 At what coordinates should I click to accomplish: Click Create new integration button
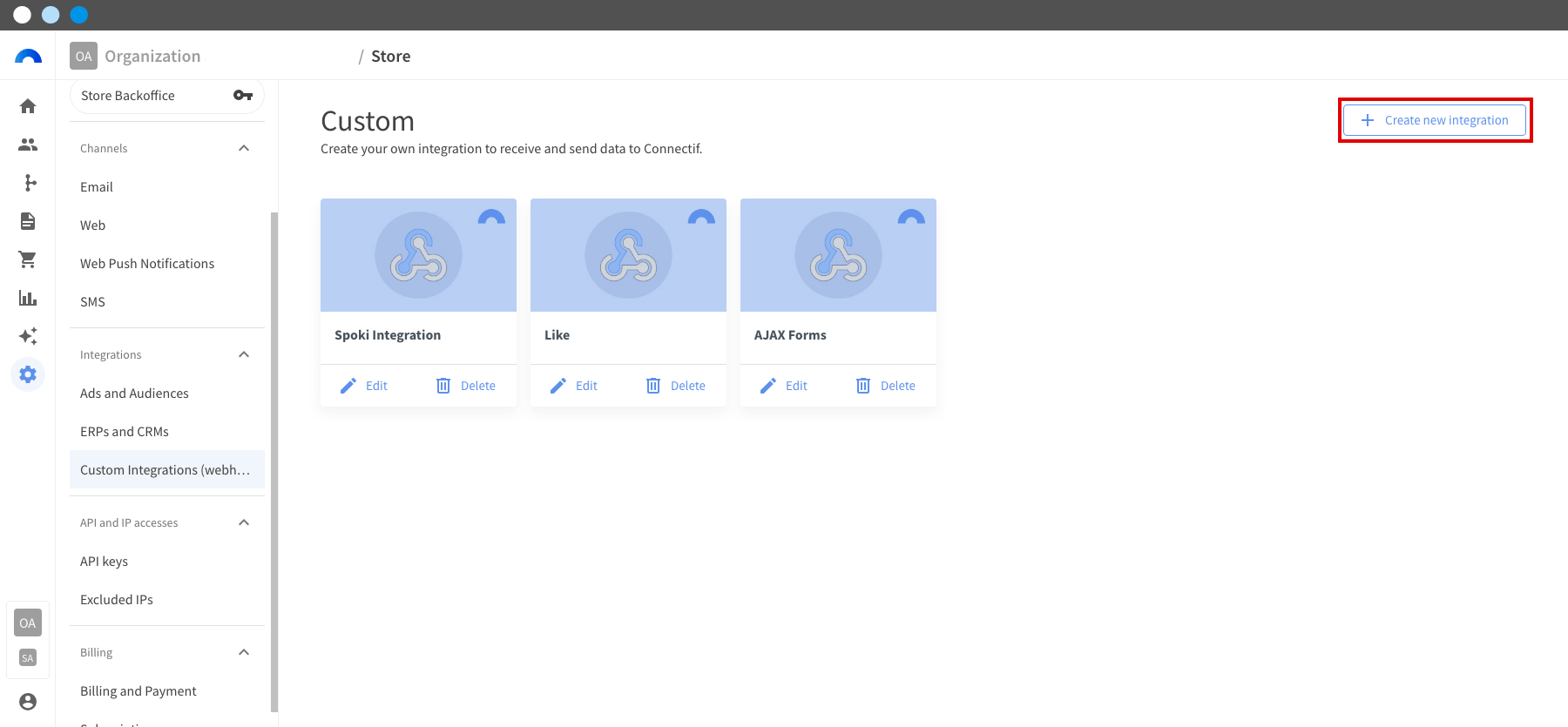click(1435, 120)
